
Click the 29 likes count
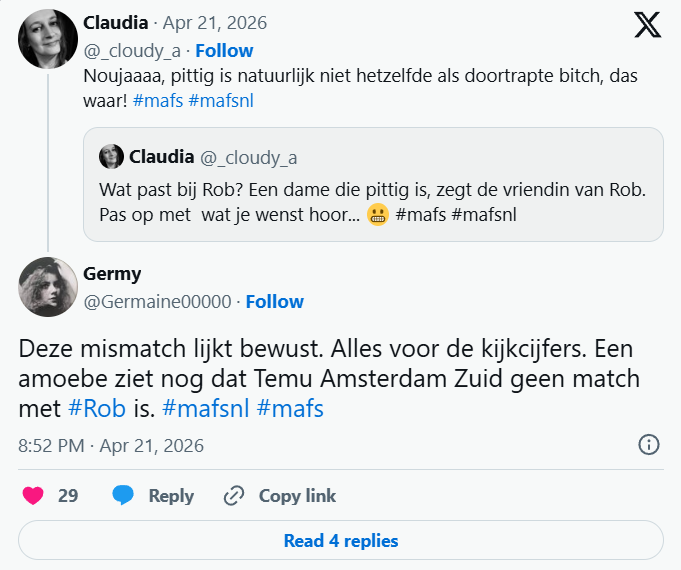pos(68,496)
